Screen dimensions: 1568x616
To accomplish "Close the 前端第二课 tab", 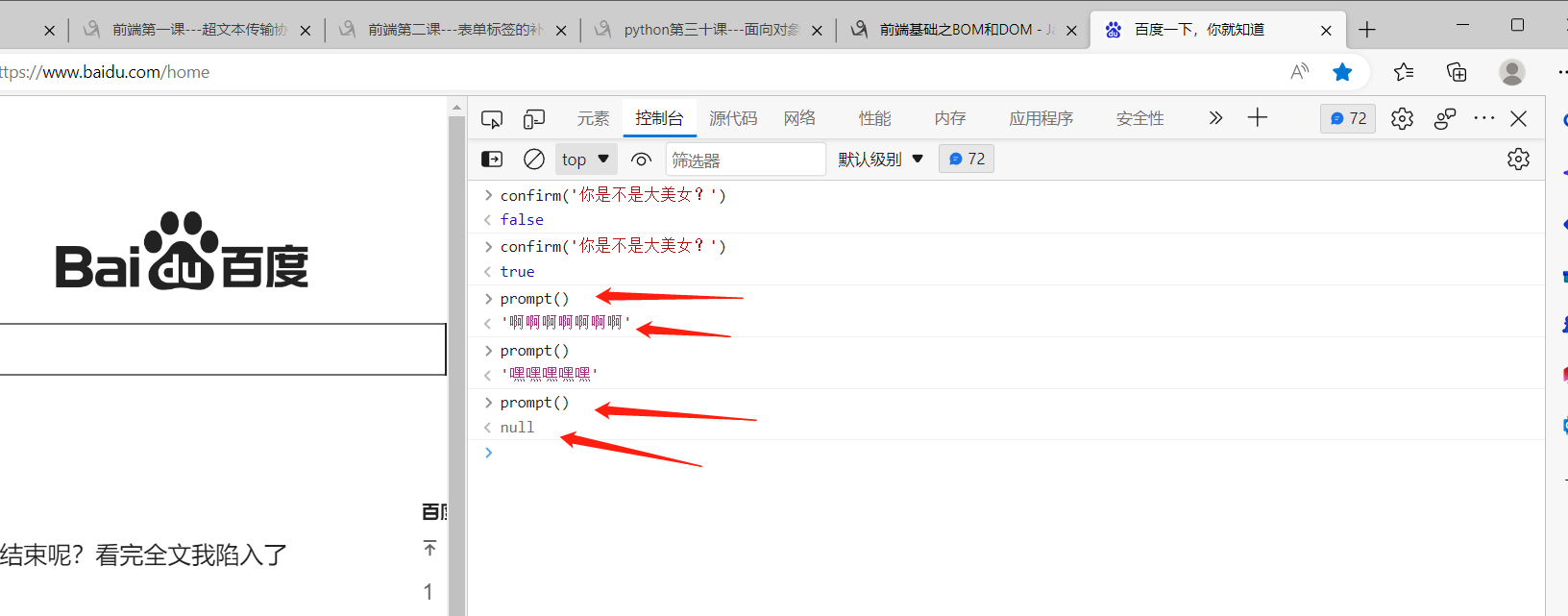I will 561,31.
